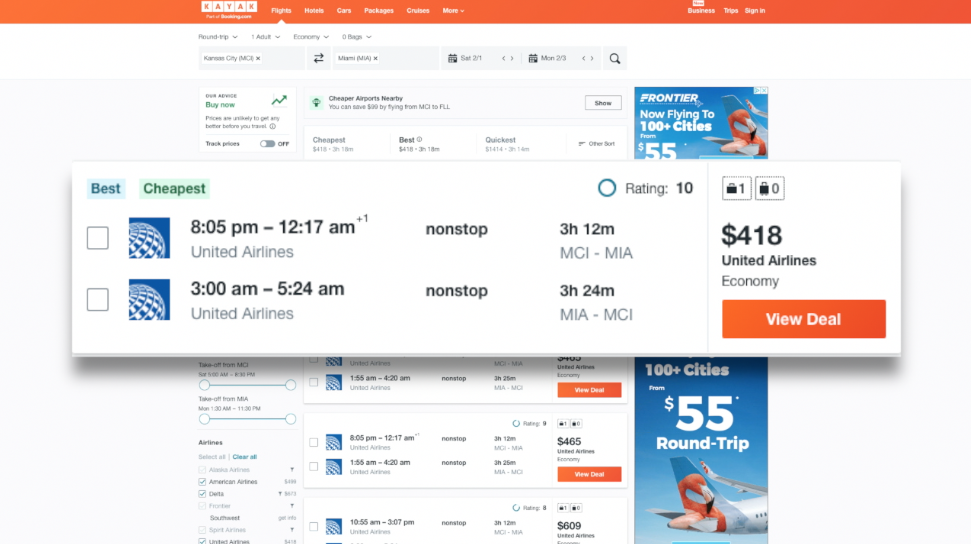Open Round-trip type dropdown

click(217, 37)
